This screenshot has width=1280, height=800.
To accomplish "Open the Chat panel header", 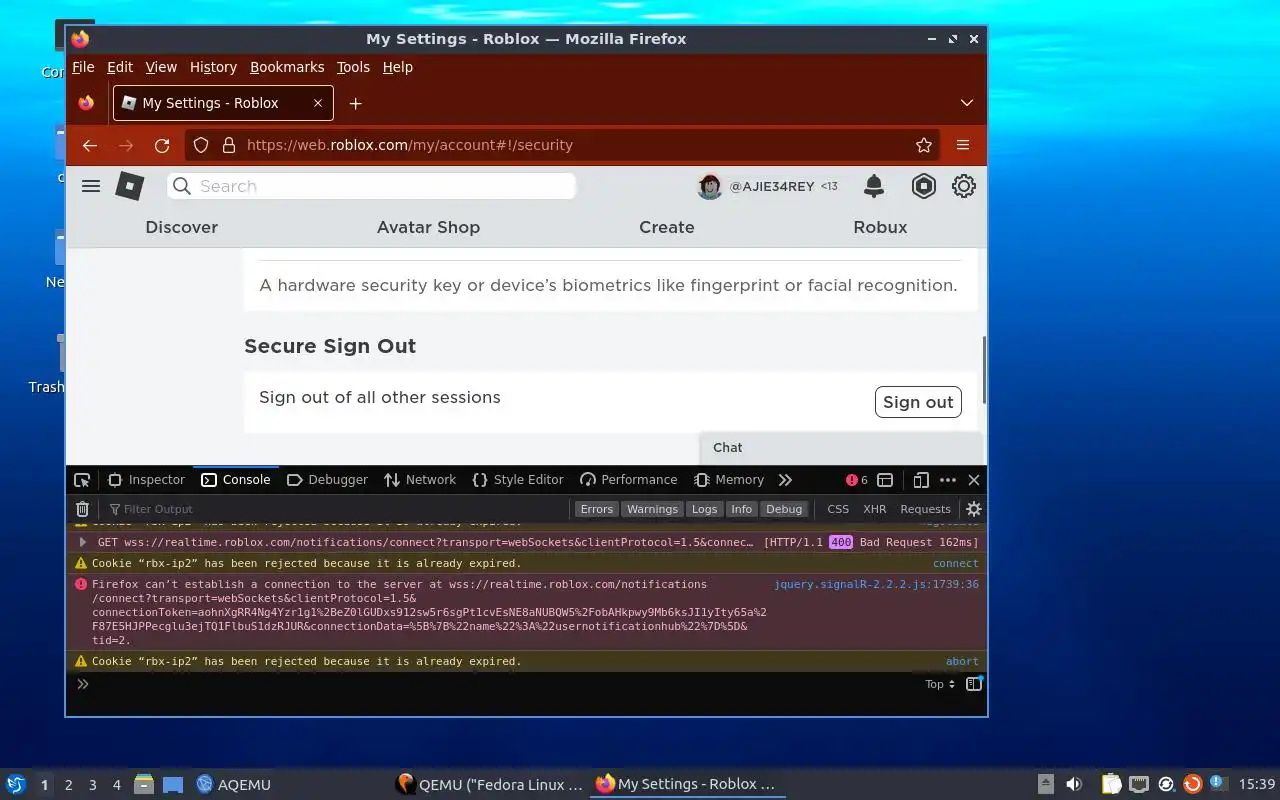I will click(841, 448).
